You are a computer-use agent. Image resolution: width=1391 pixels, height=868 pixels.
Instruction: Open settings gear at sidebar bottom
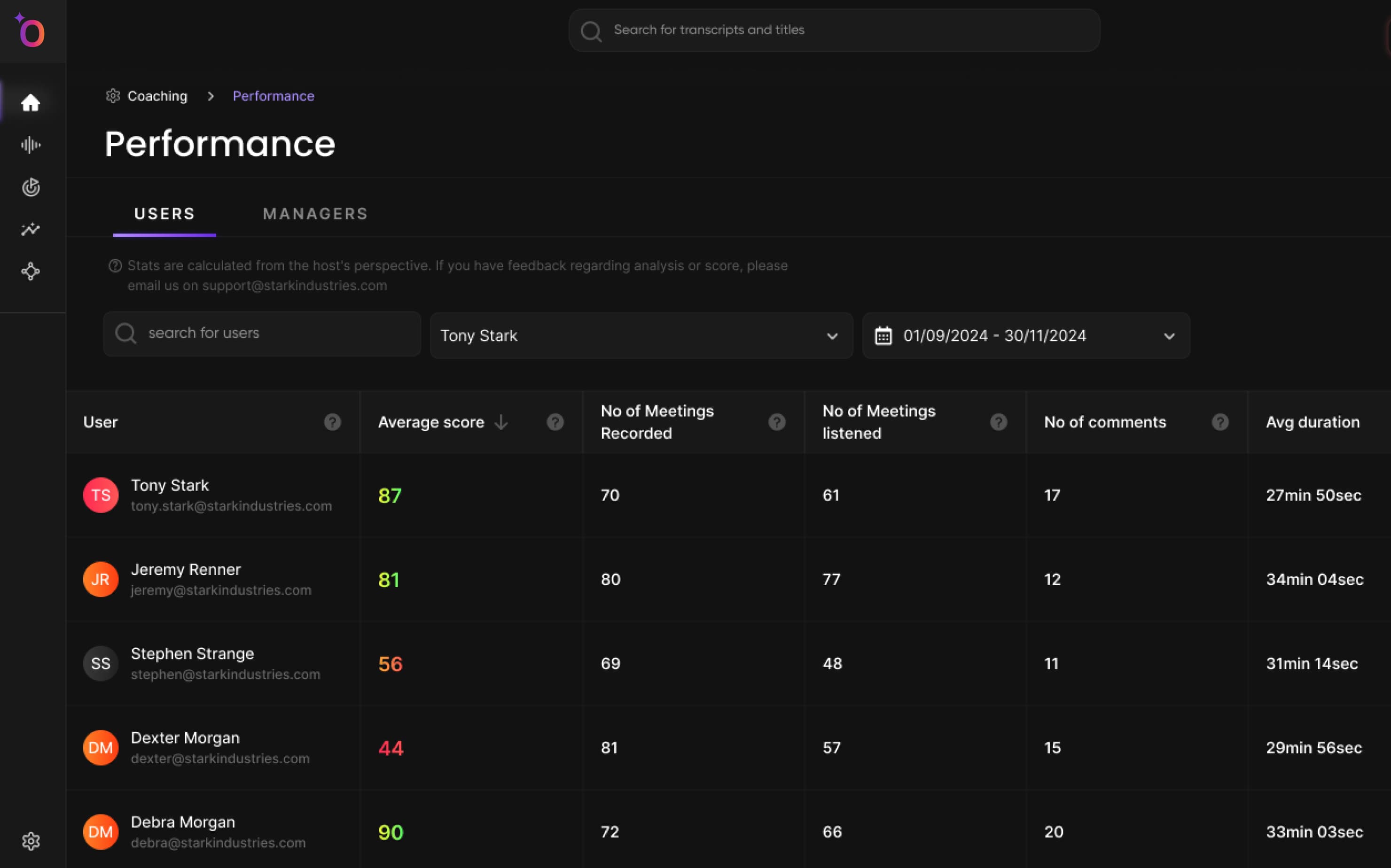point(31,841)
